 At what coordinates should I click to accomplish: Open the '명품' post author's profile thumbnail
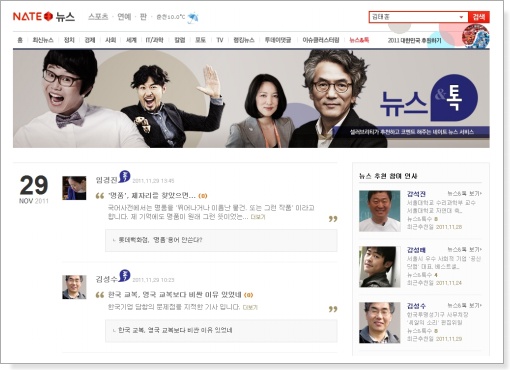click(x=74, y=188)
